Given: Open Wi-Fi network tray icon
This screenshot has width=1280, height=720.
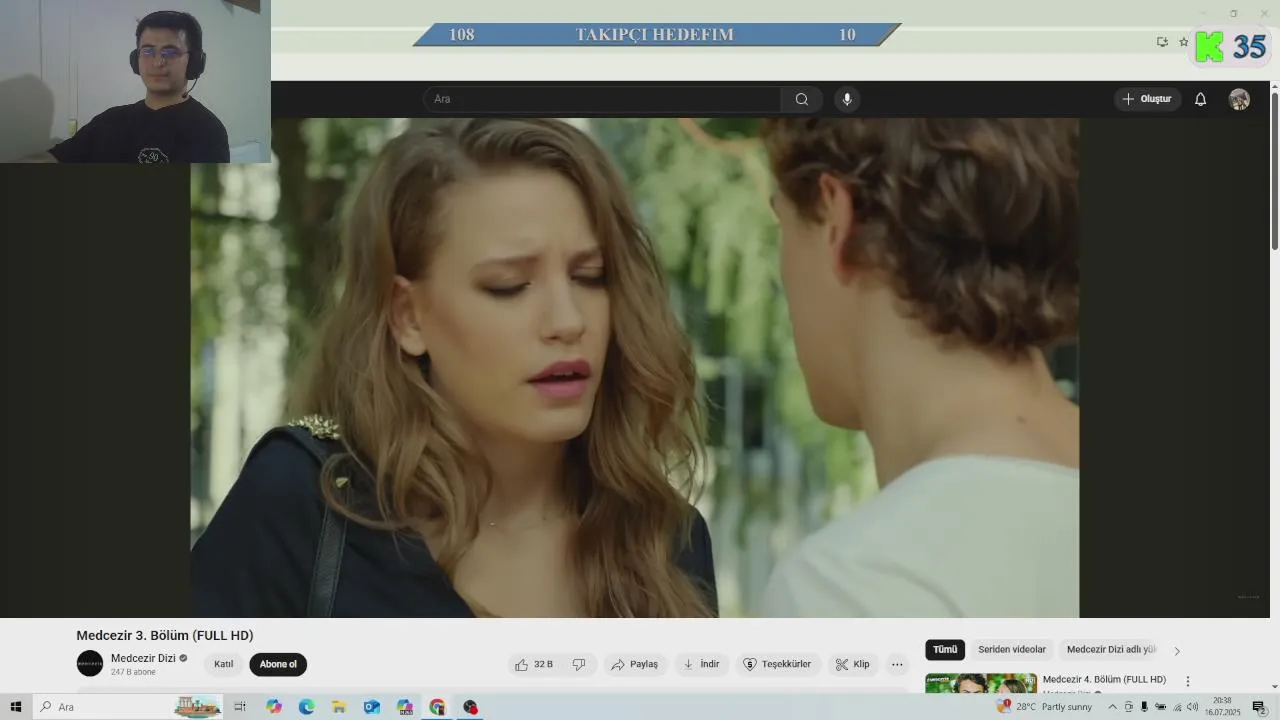Looking at the screenshot, I should [x=1176, y=707].
